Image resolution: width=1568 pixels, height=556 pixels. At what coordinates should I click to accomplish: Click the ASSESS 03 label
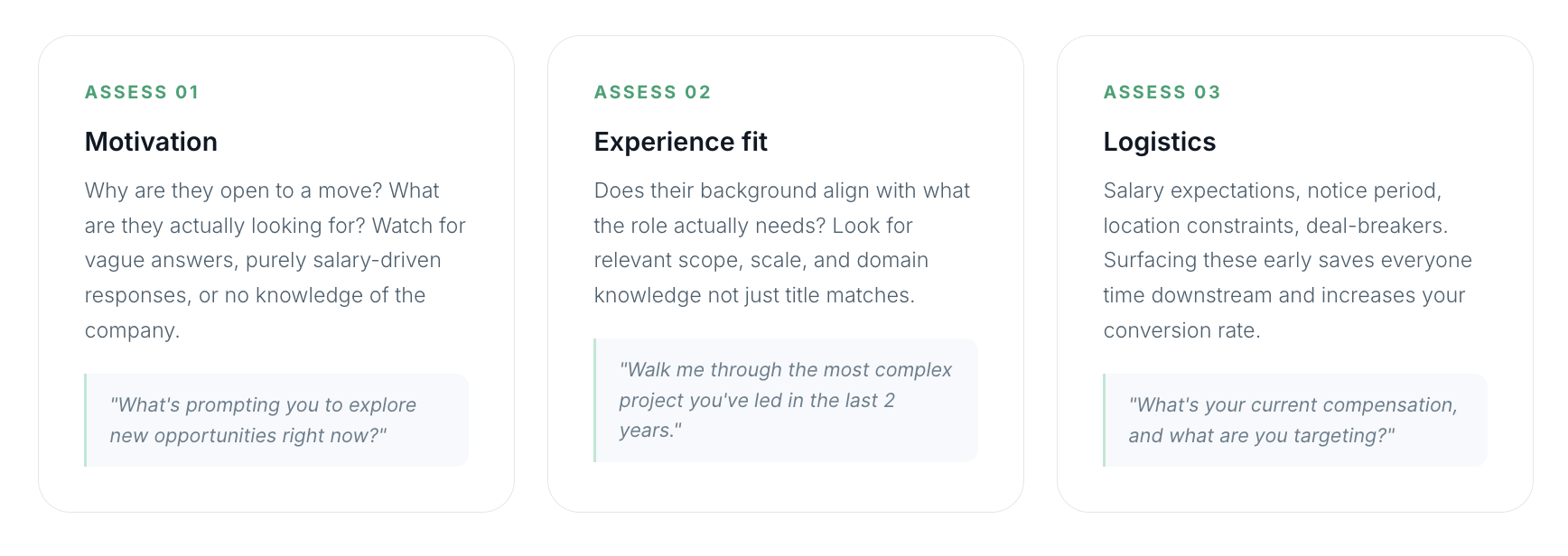1162,92
